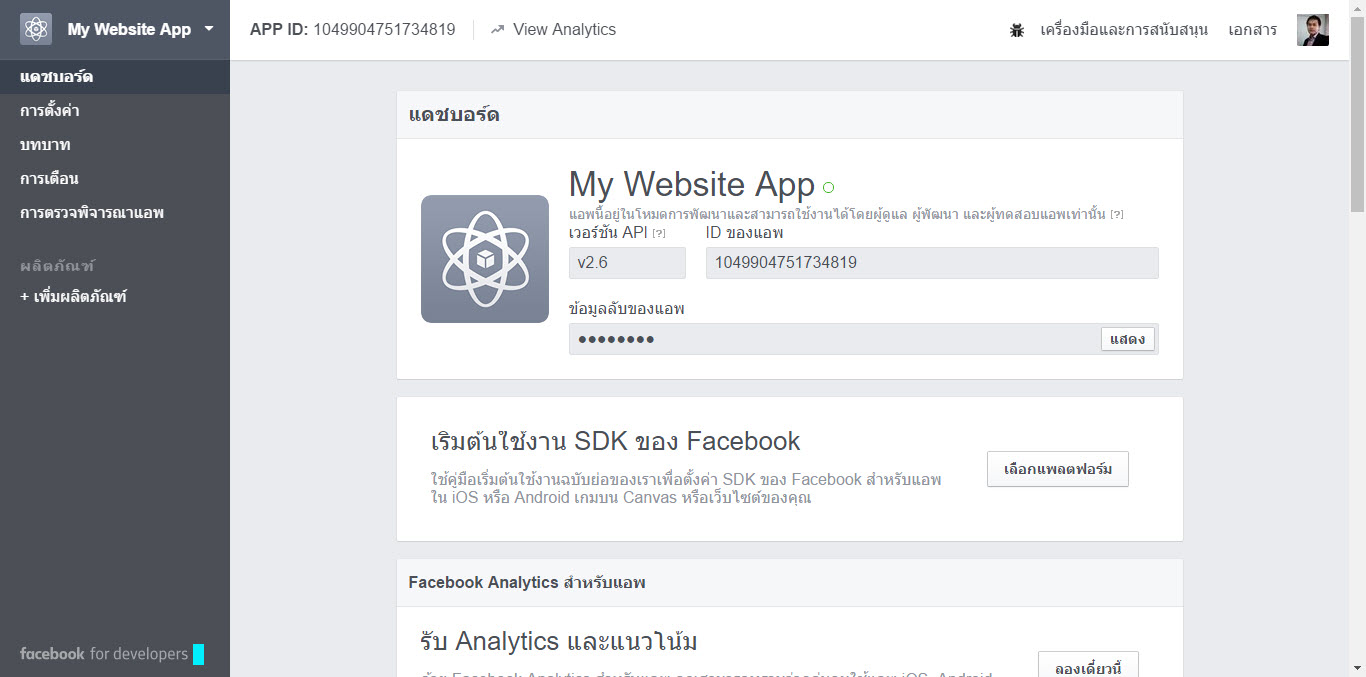Image resolution: width=1366 pixels, height=677 pixels.
Task: Click the large app icon thumbnail
Action: tap(485, 259)
